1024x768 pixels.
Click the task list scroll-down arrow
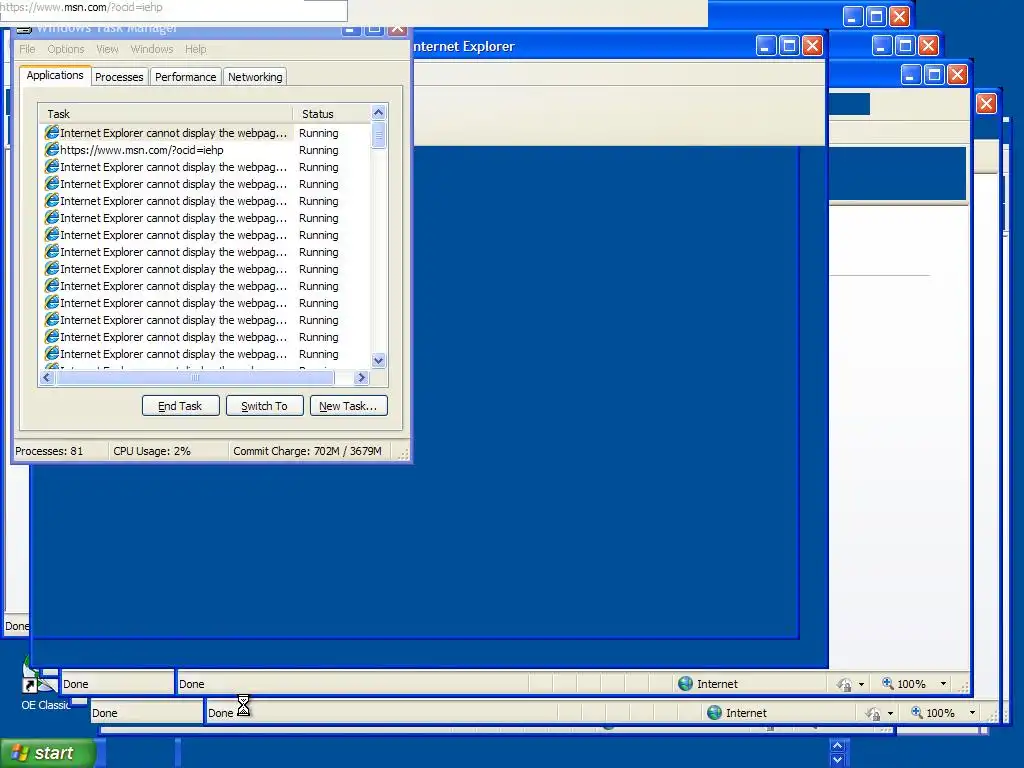(378, 360)
